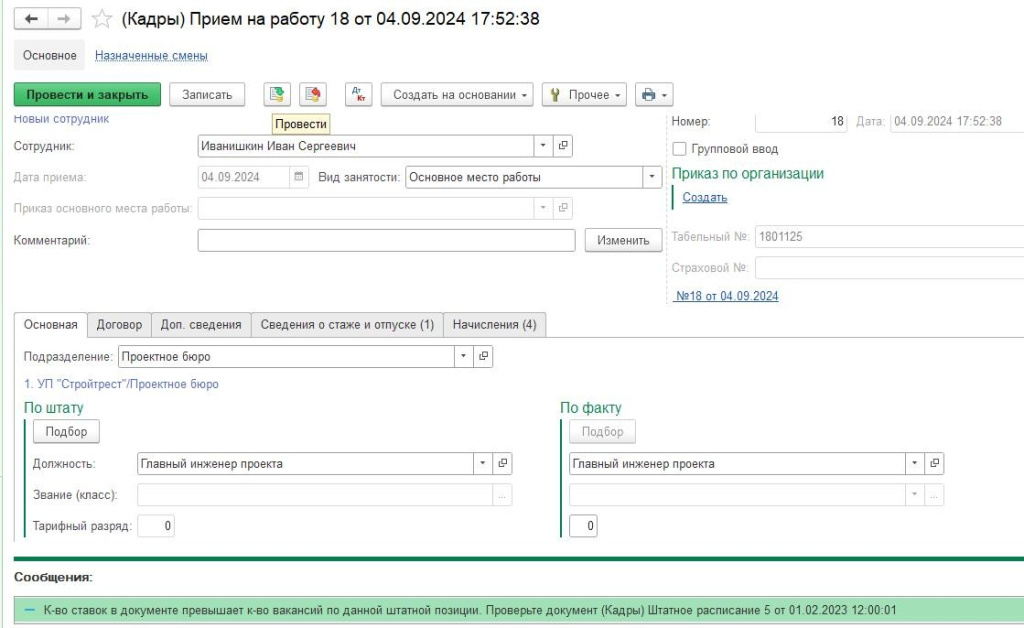Click the Провести (post document) icon
This screenshot has height=628, width=1024.
click(277, 94)
